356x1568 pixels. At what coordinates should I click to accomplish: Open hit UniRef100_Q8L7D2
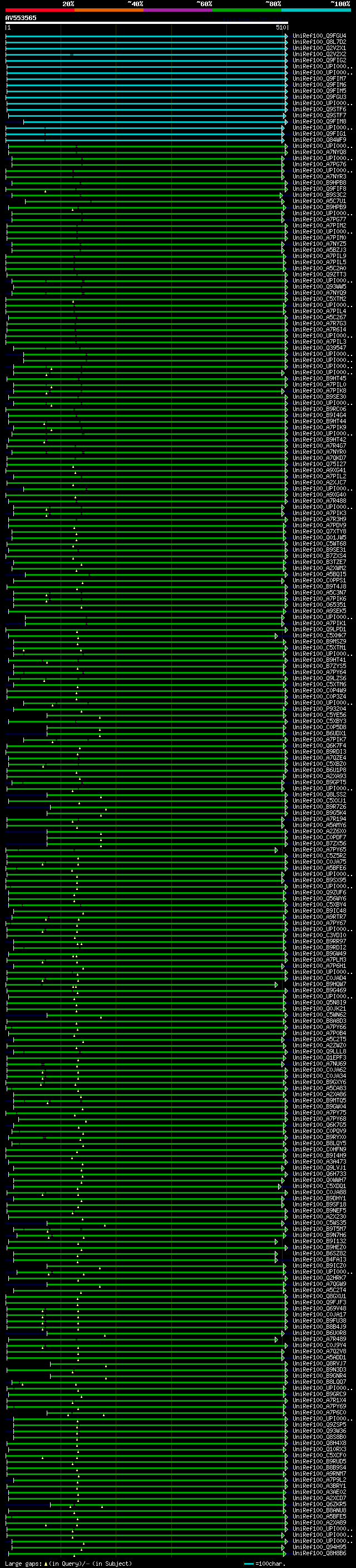point(319,42)
